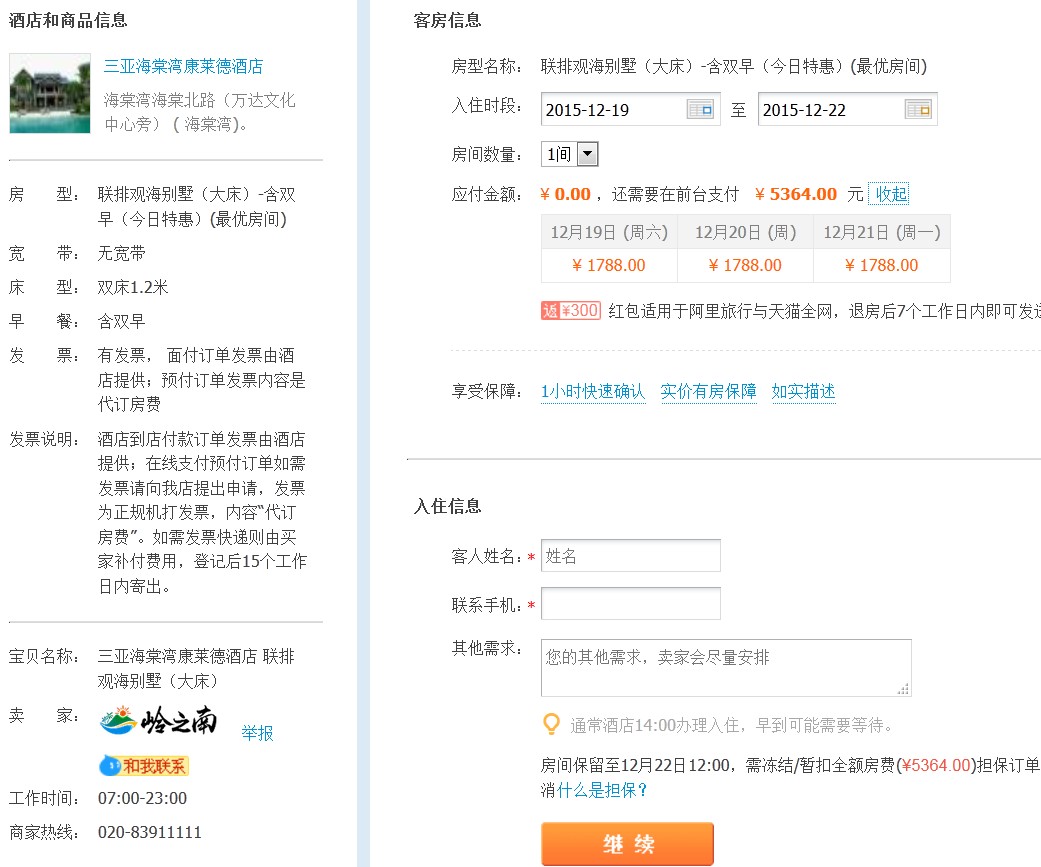
Task: Click the other requests text area
Action: 725,667
